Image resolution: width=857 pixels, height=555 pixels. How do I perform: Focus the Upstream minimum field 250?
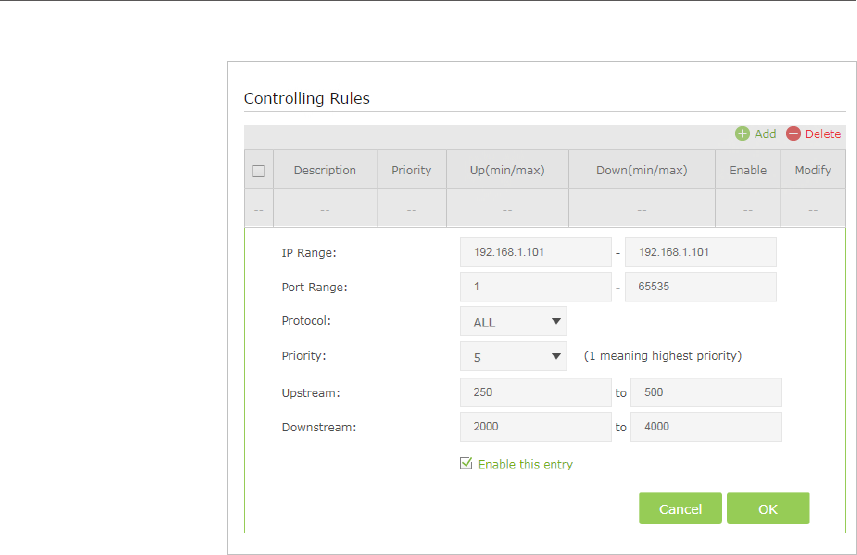pos(535,392)
